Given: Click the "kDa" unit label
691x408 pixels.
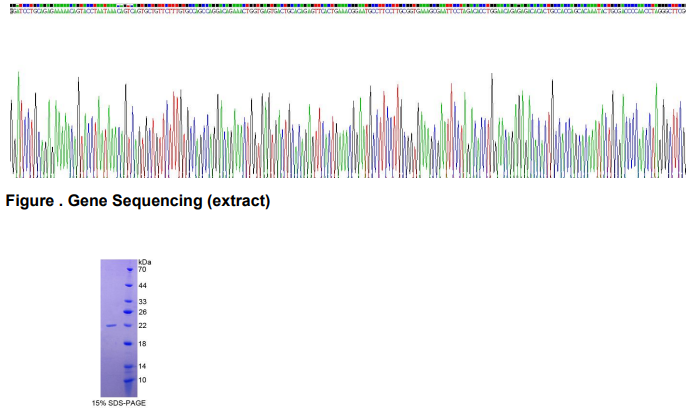Looking at the screenshot, I should 145,262.
